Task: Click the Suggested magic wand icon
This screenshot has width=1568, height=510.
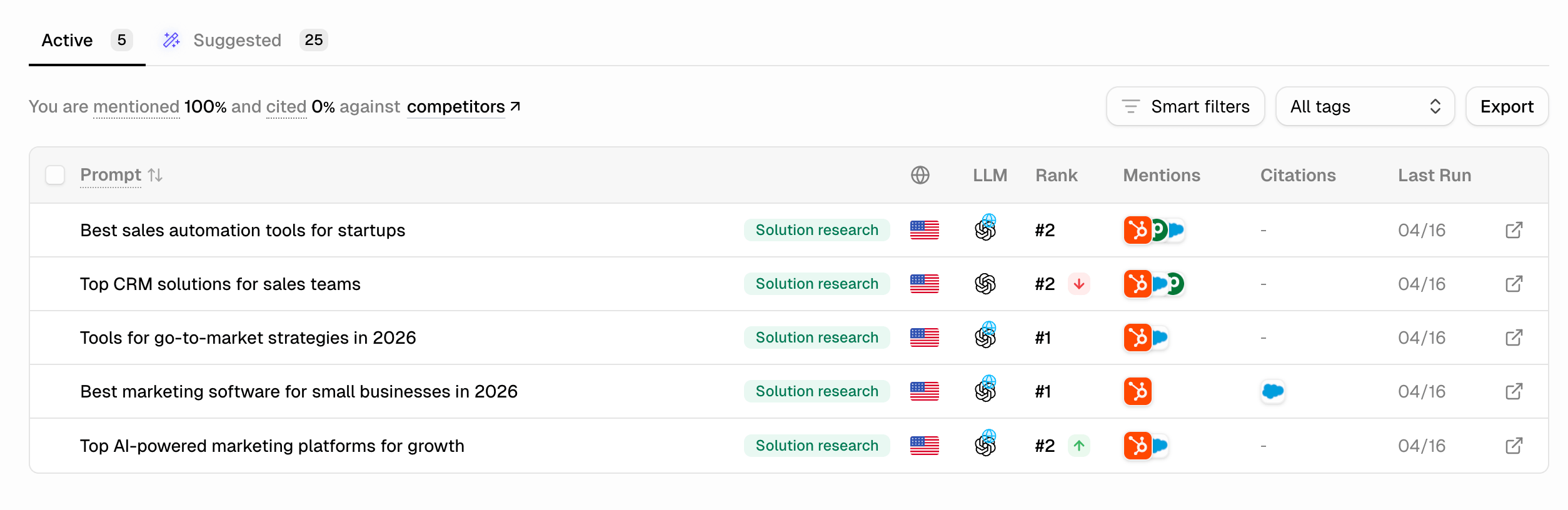Action: point(171,40)
